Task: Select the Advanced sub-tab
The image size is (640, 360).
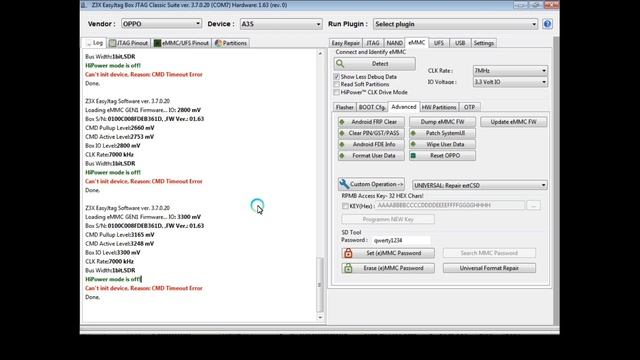Action: coord(404,107)
